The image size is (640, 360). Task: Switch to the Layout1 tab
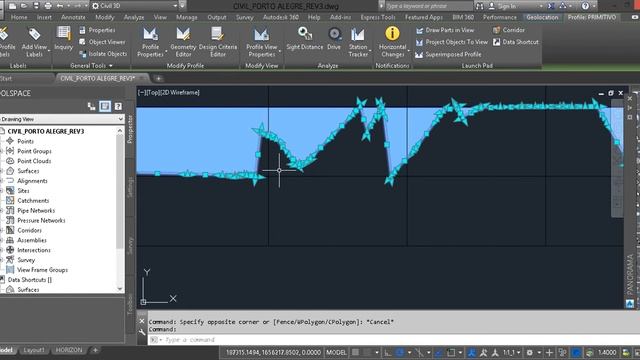[33, 350]
